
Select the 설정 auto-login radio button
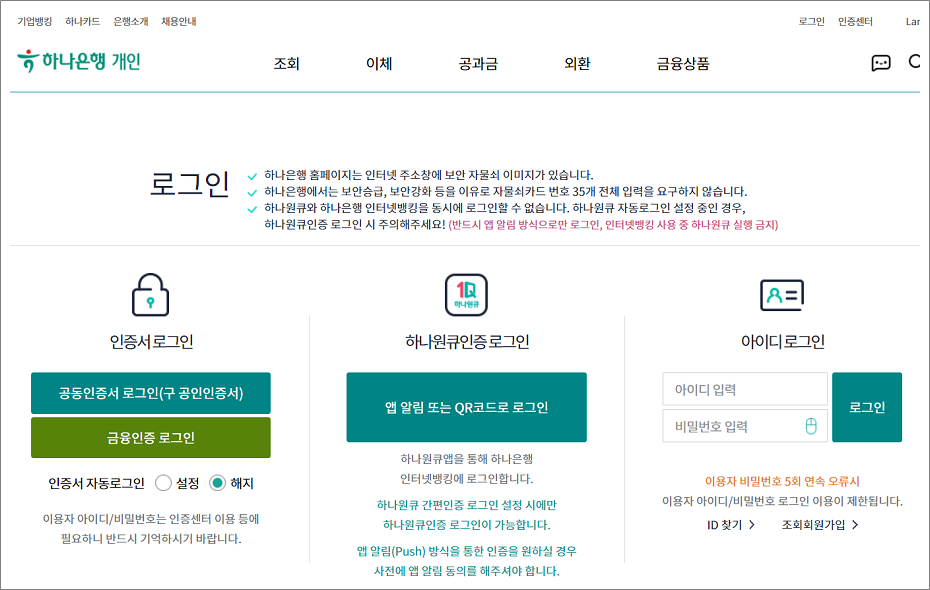163,483
